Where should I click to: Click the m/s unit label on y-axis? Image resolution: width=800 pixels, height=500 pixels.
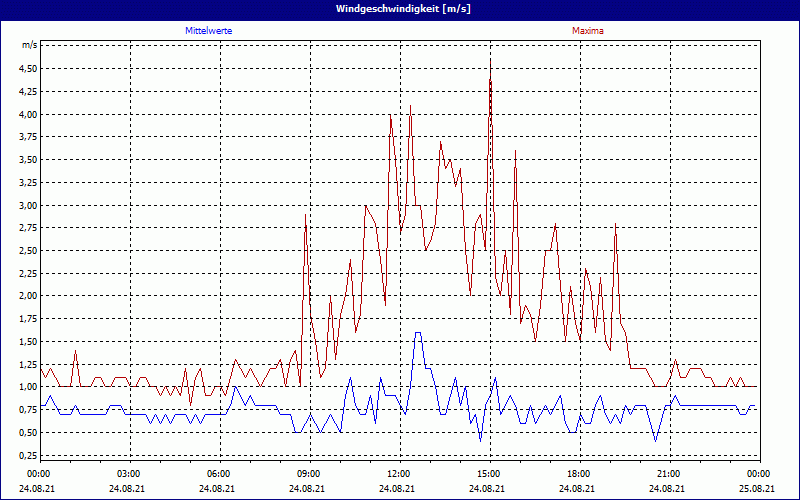[29, 45]
